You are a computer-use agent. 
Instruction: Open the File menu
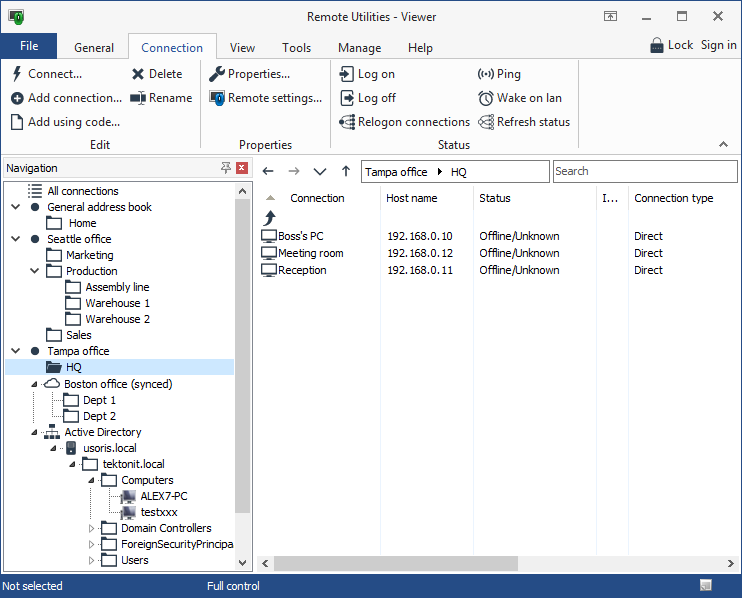click(29, 46)
